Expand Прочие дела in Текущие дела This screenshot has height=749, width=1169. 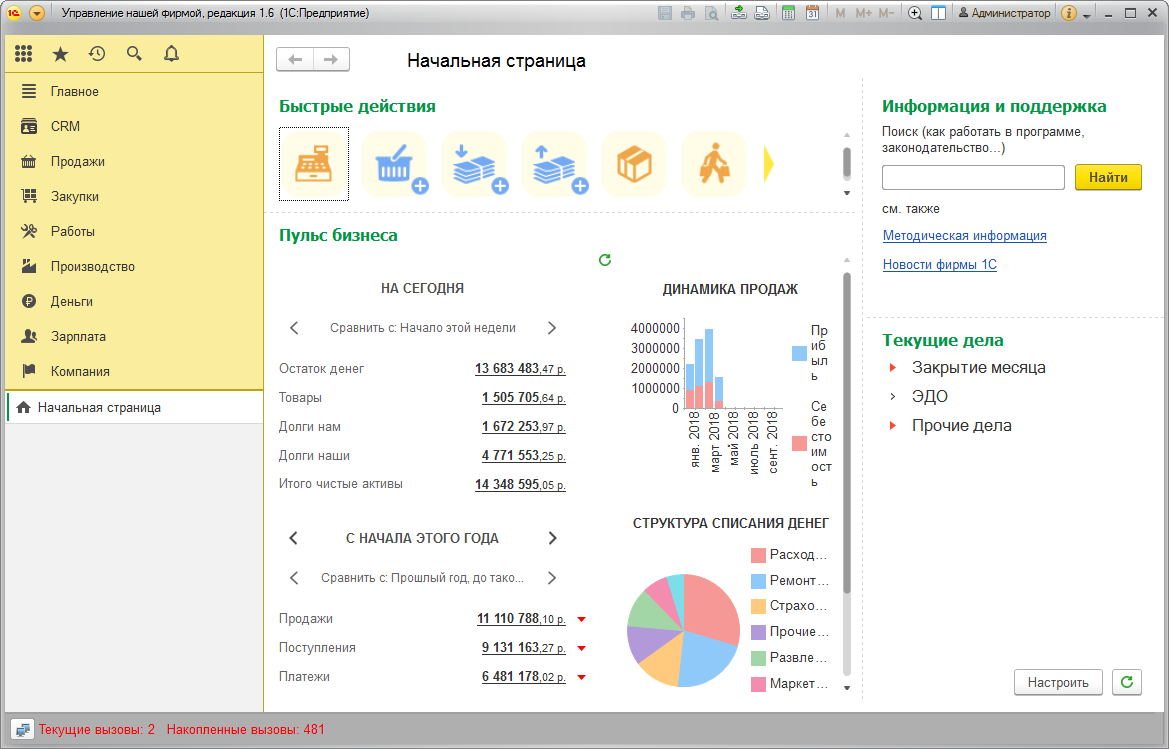pos(892,426)
